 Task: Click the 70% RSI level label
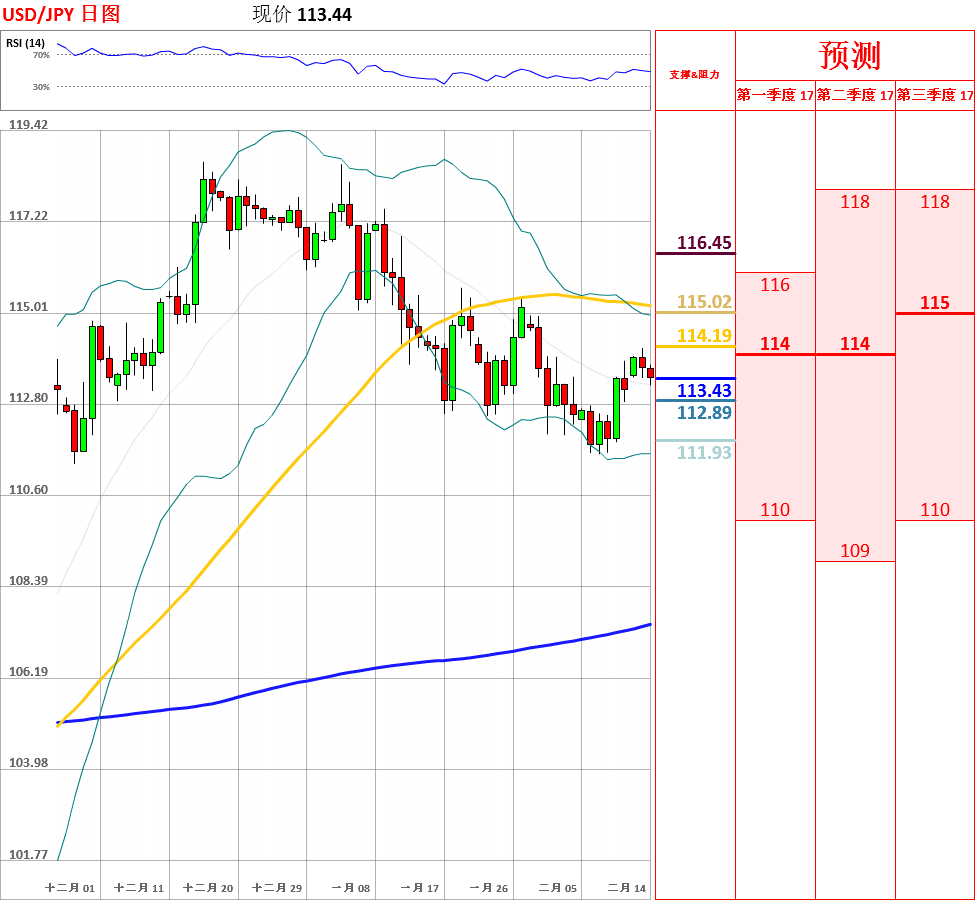pyautogui.click(x=41, y=55)
